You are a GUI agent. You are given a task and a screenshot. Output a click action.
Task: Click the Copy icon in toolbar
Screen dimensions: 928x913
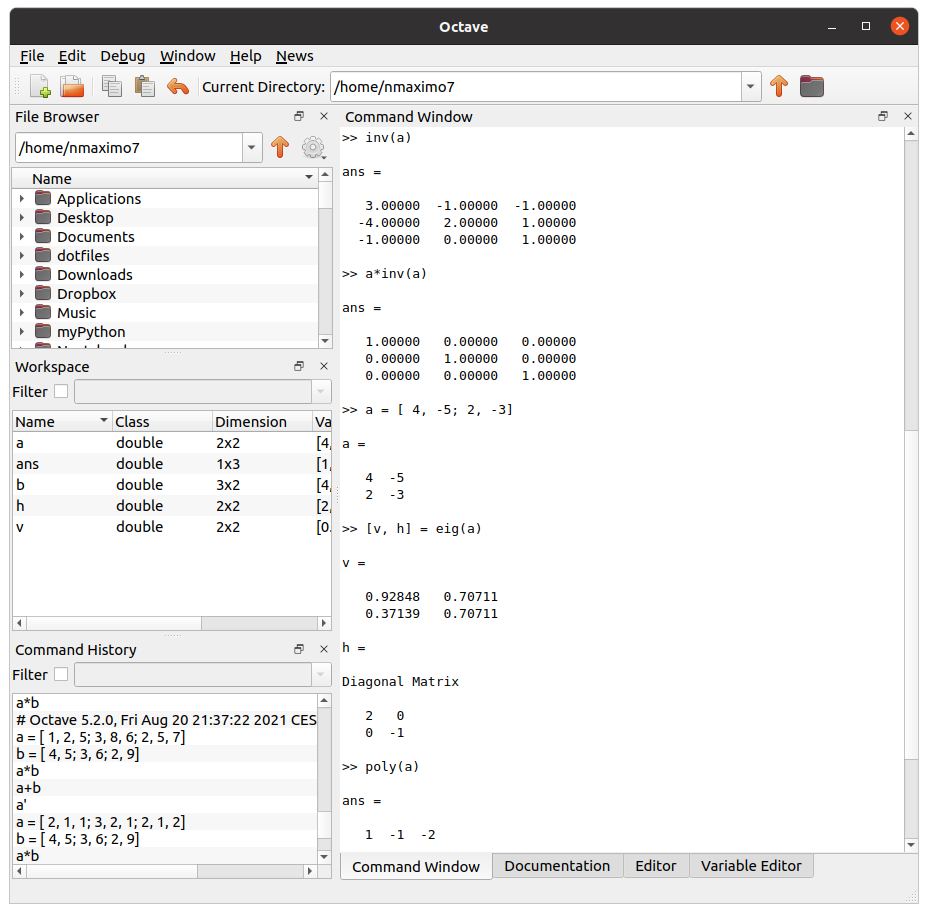coord(112,86)
